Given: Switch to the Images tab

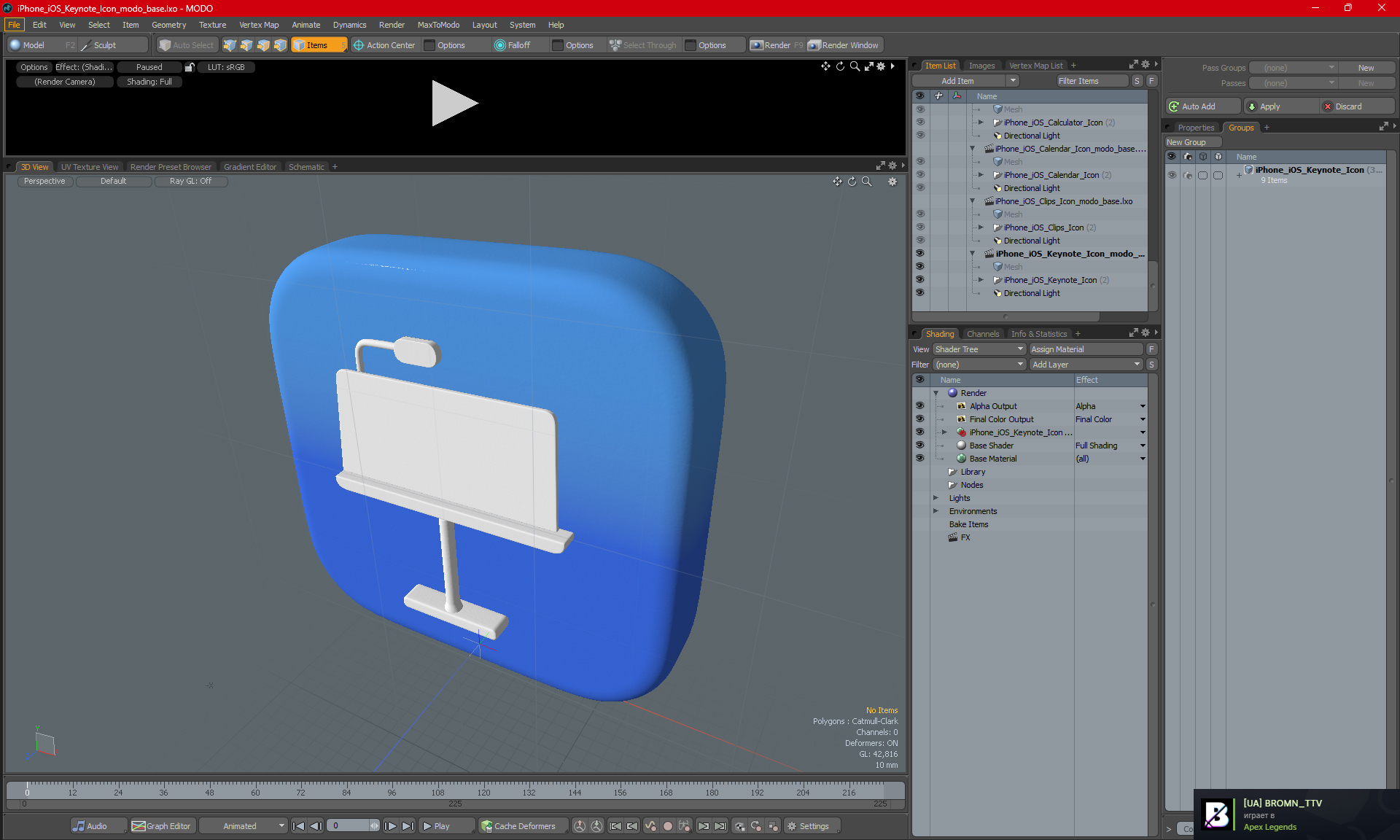Looking at the screenshot, I should 981,66.
